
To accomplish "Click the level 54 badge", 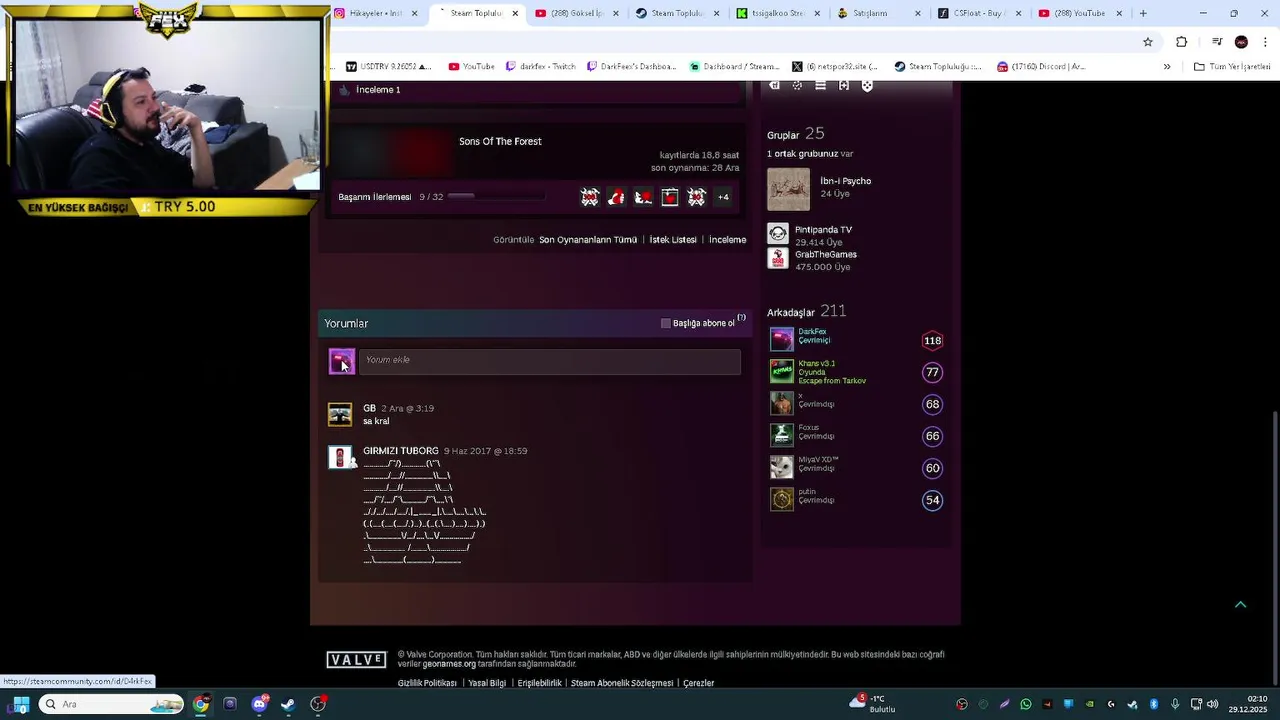I will click(x=932, y=500).
